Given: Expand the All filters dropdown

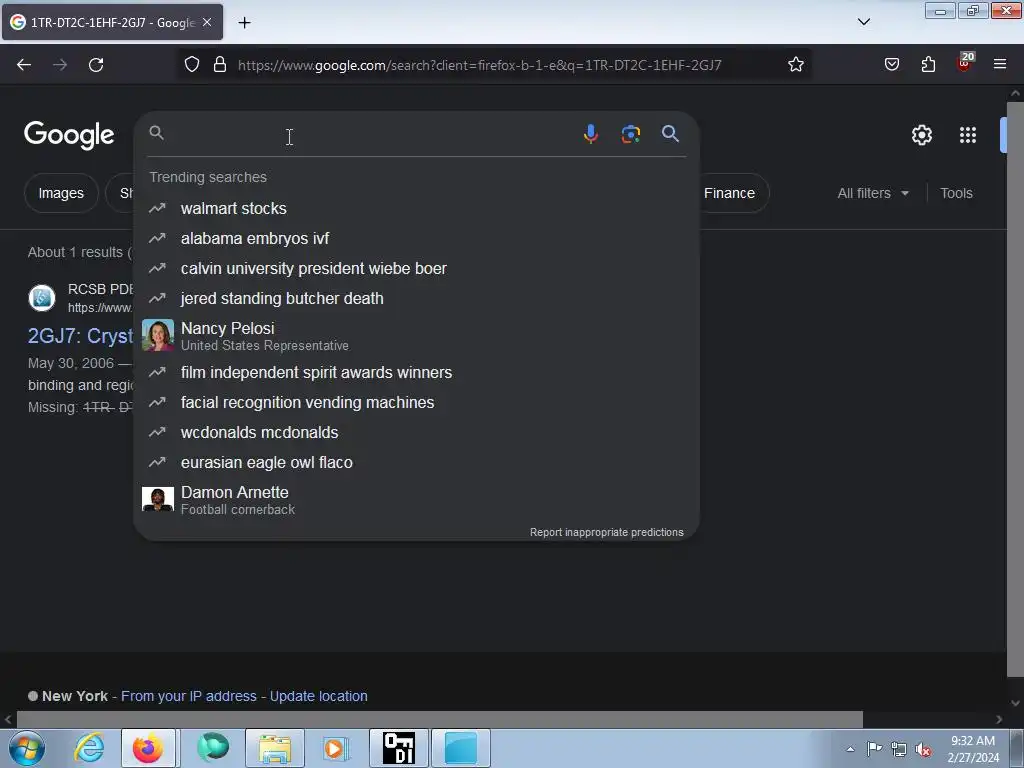Looking at the screenshot, I should 873,193.
